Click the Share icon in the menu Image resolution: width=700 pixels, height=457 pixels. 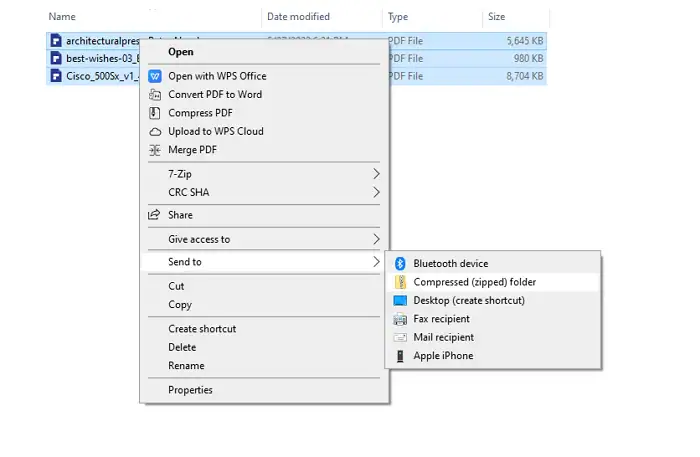pos(155,215)
